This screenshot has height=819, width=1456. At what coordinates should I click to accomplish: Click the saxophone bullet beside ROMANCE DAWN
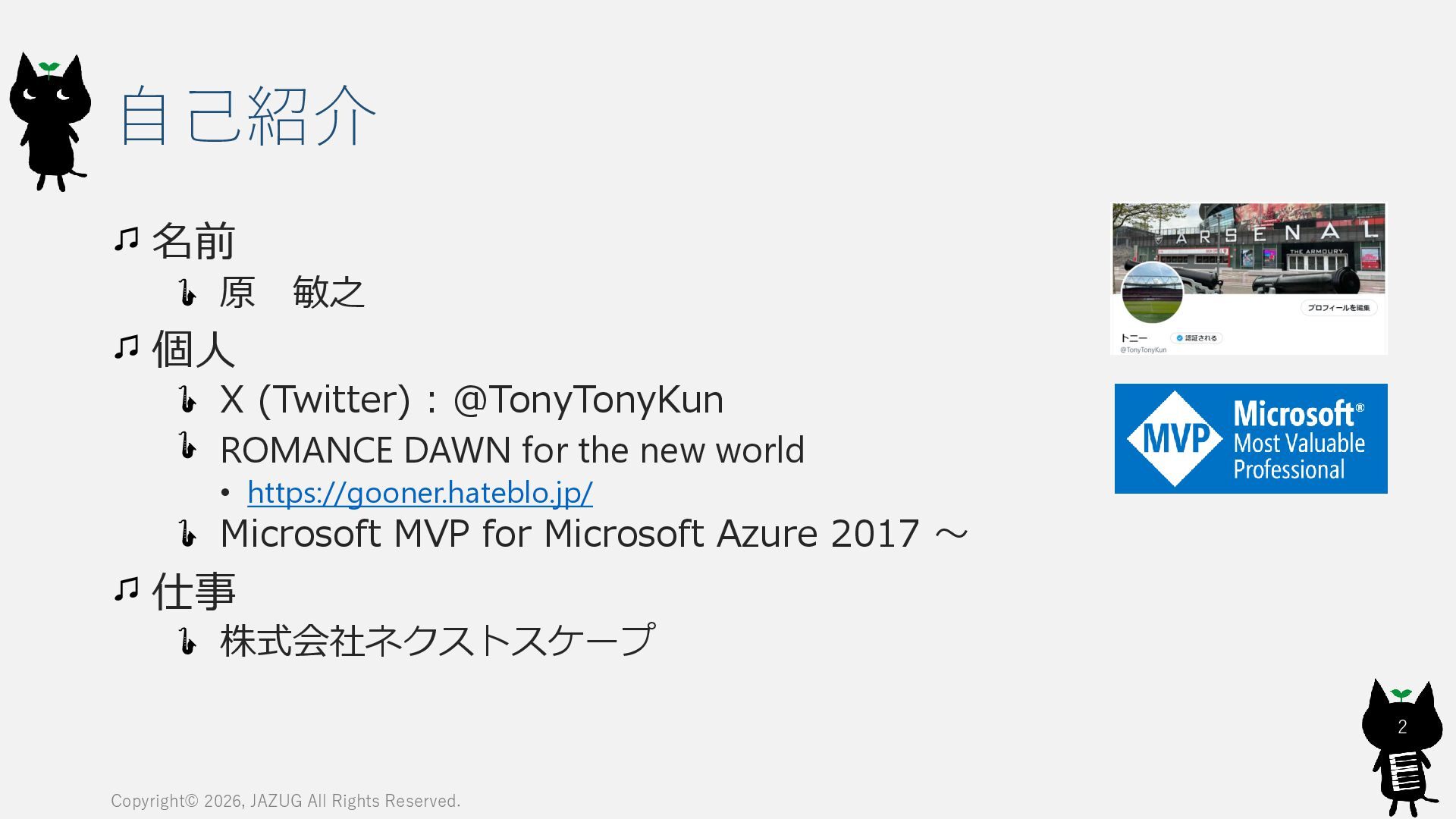(x=187, y=446)
